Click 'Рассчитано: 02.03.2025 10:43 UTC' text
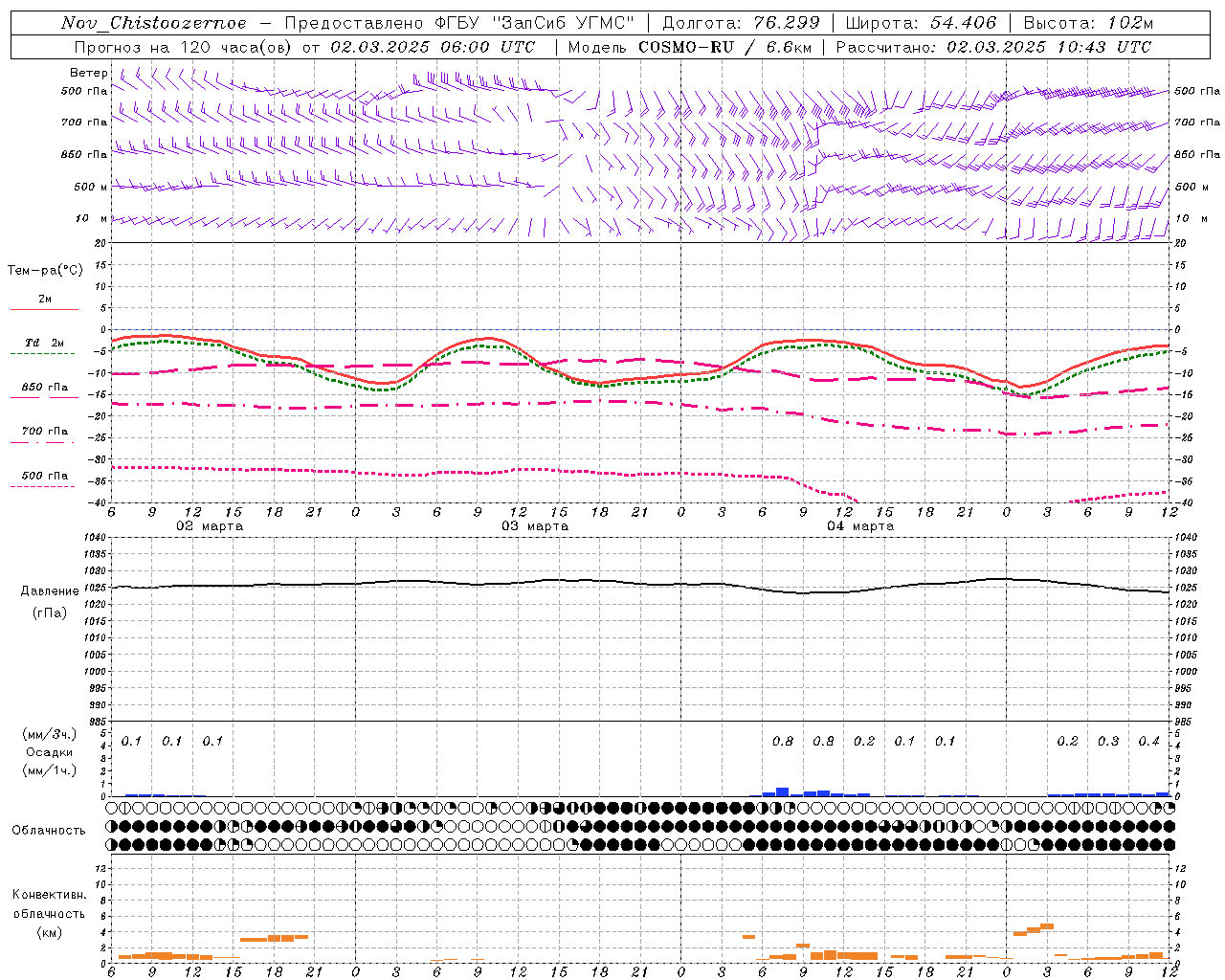Screen dimensions: 1225x980 (993, 47)
